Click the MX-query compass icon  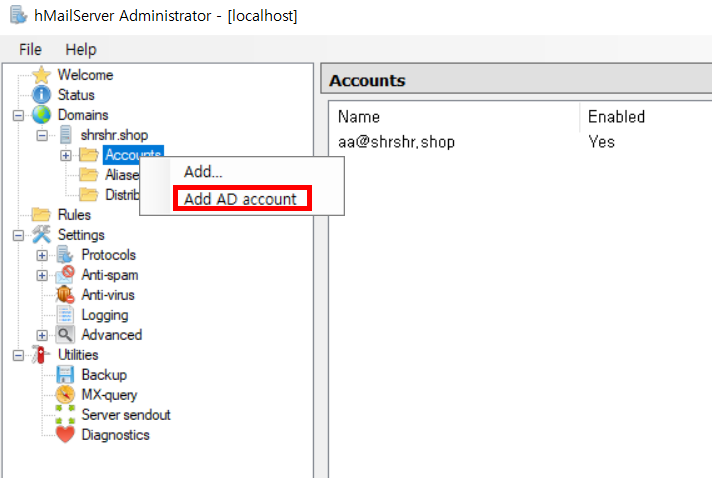(x=65, y=394)
